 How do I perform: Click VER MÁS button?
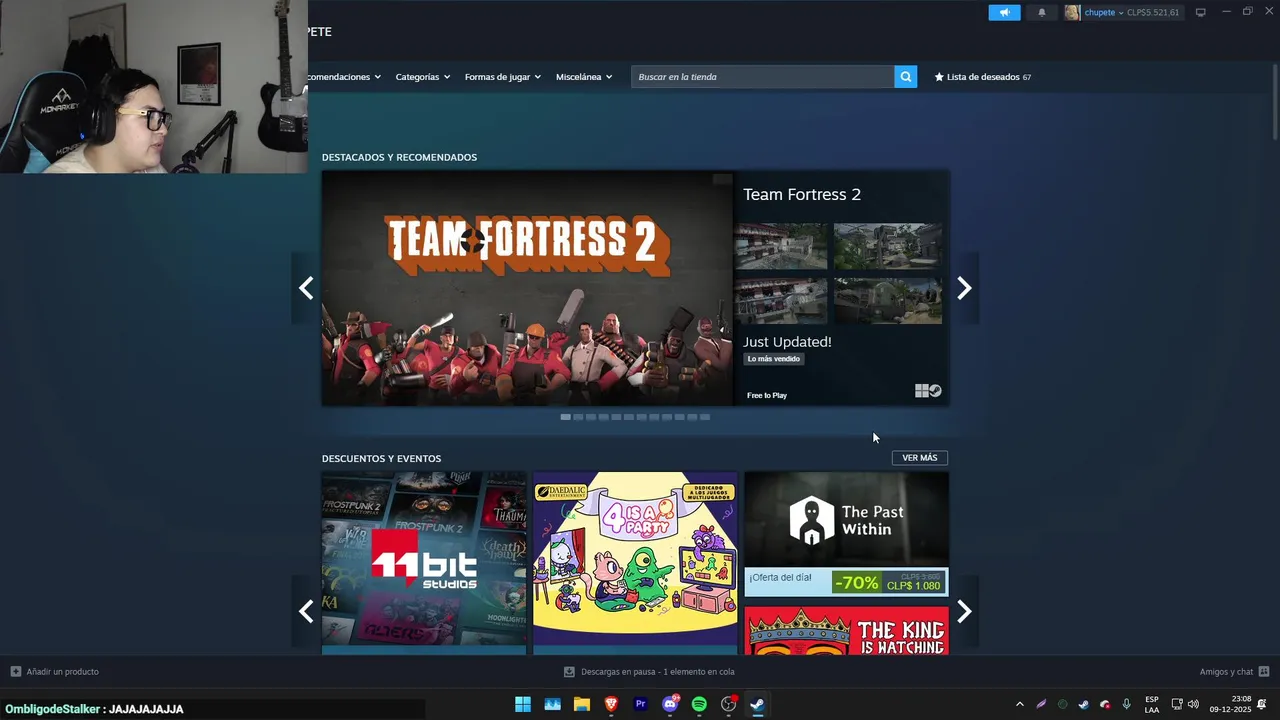[919, 458]
